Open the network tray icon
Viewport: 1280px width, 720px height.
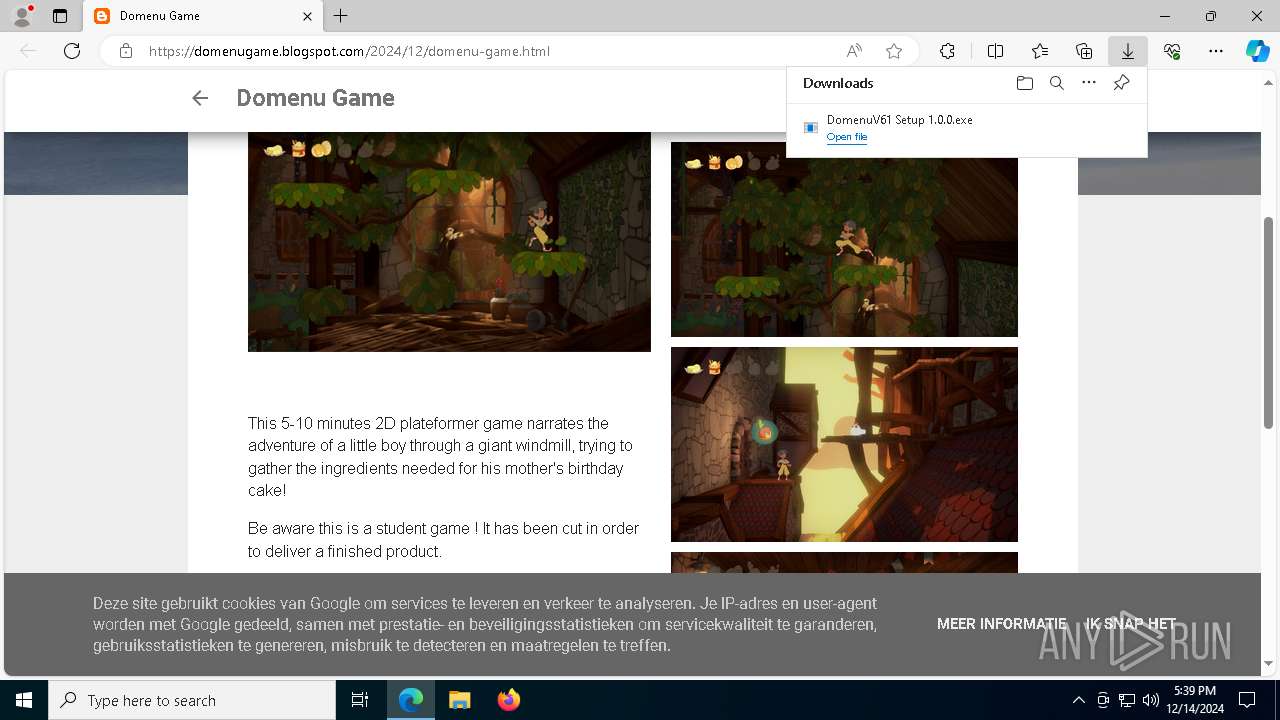click(x=1127, y=700)
